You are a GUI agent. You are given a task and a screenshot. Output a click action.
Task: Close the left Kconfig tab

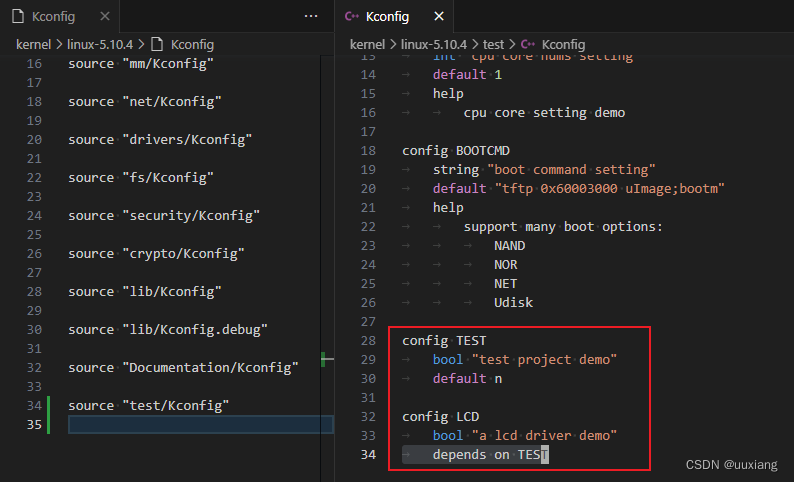(x=105, y=16)
